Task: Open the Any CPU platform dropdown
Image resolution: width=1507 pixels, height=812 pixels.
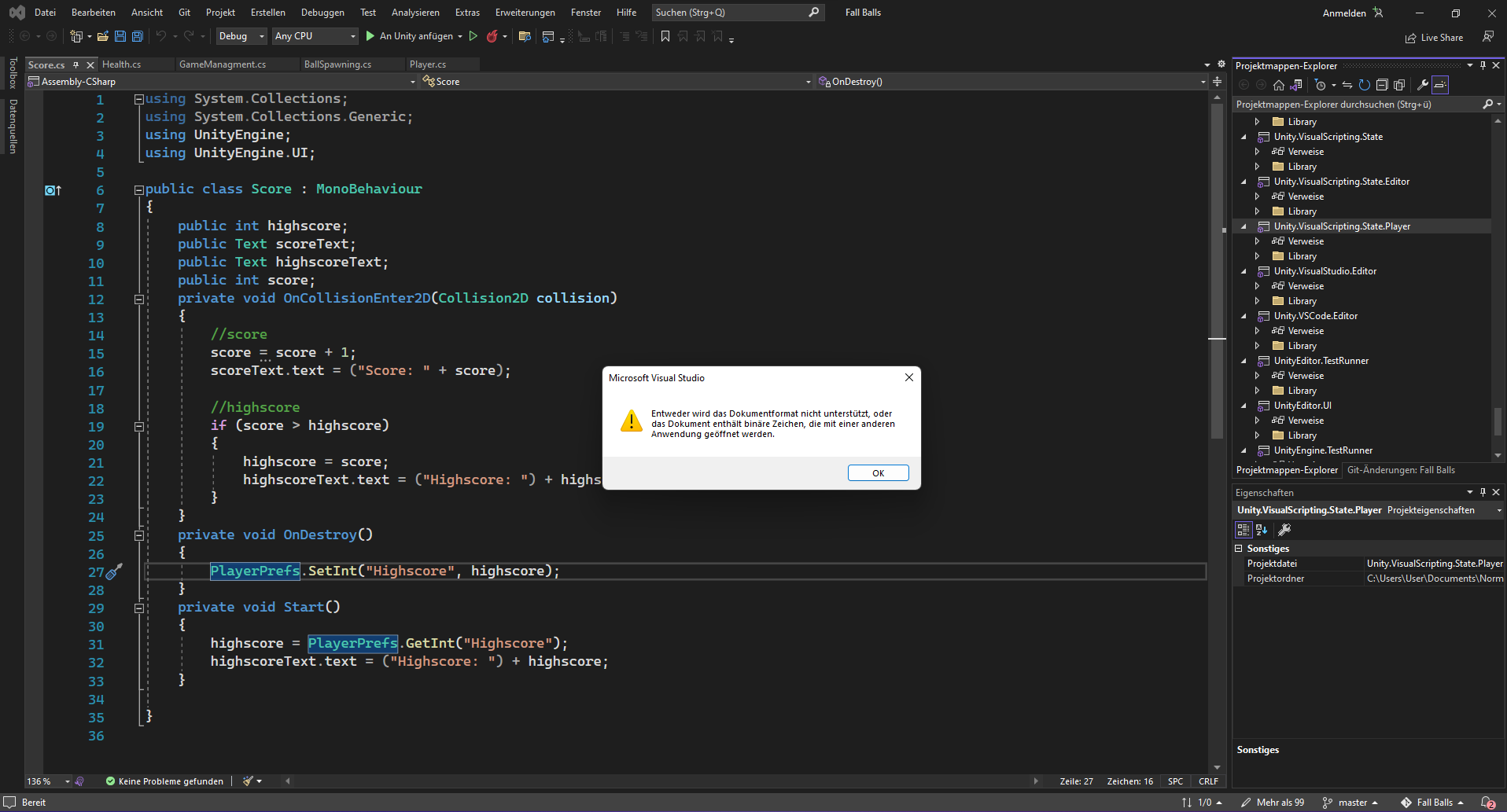Action: (x=352, y=36)
